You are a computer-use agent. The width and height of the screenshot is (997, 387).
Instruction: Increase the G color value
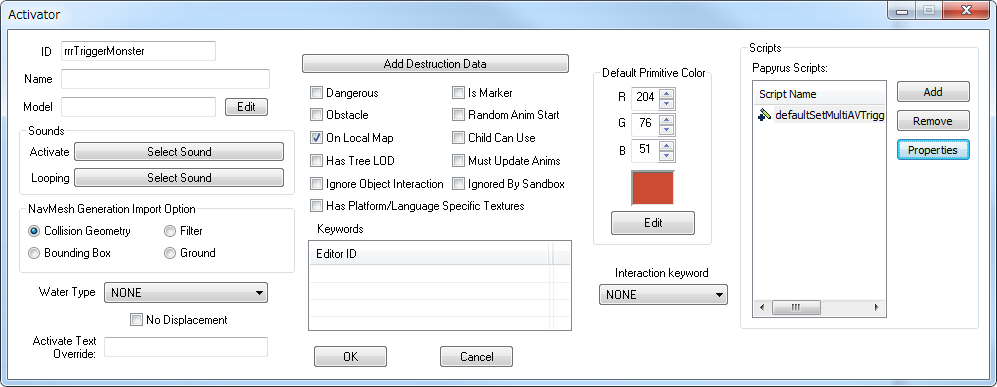[666, 119]
